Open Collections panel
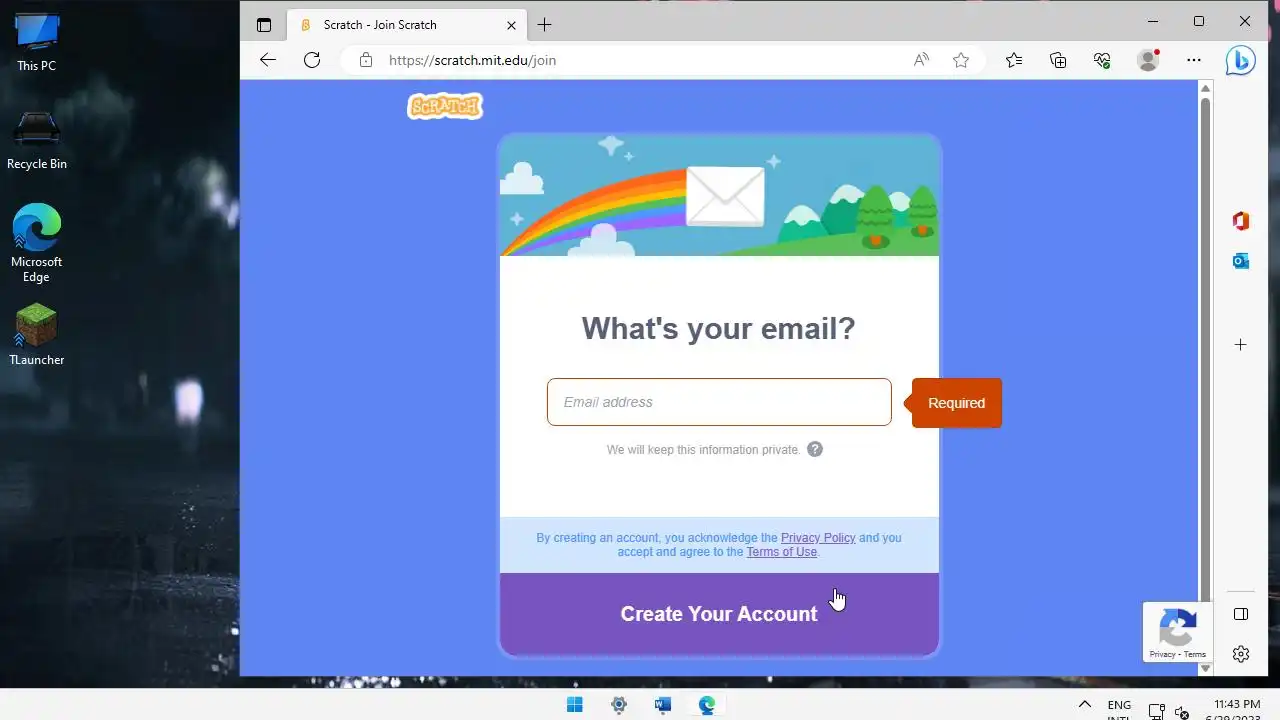 pyautogui.click(x=1058, y=60)
